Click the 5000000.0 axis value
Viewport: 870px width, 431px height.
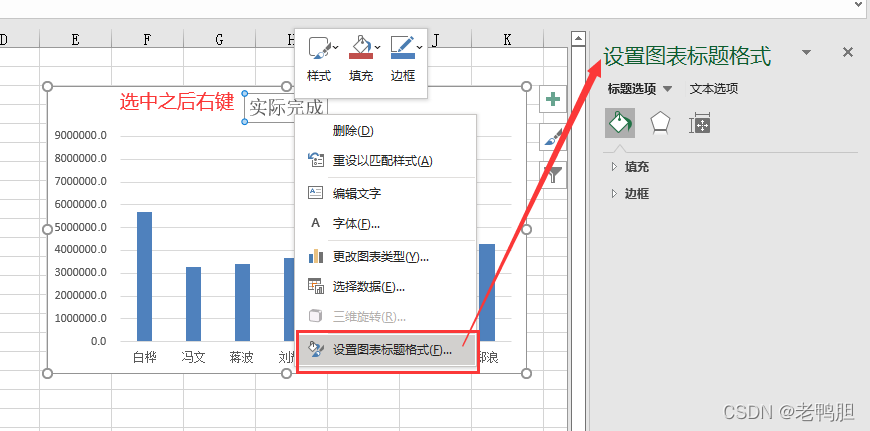[x=80, y=227]
